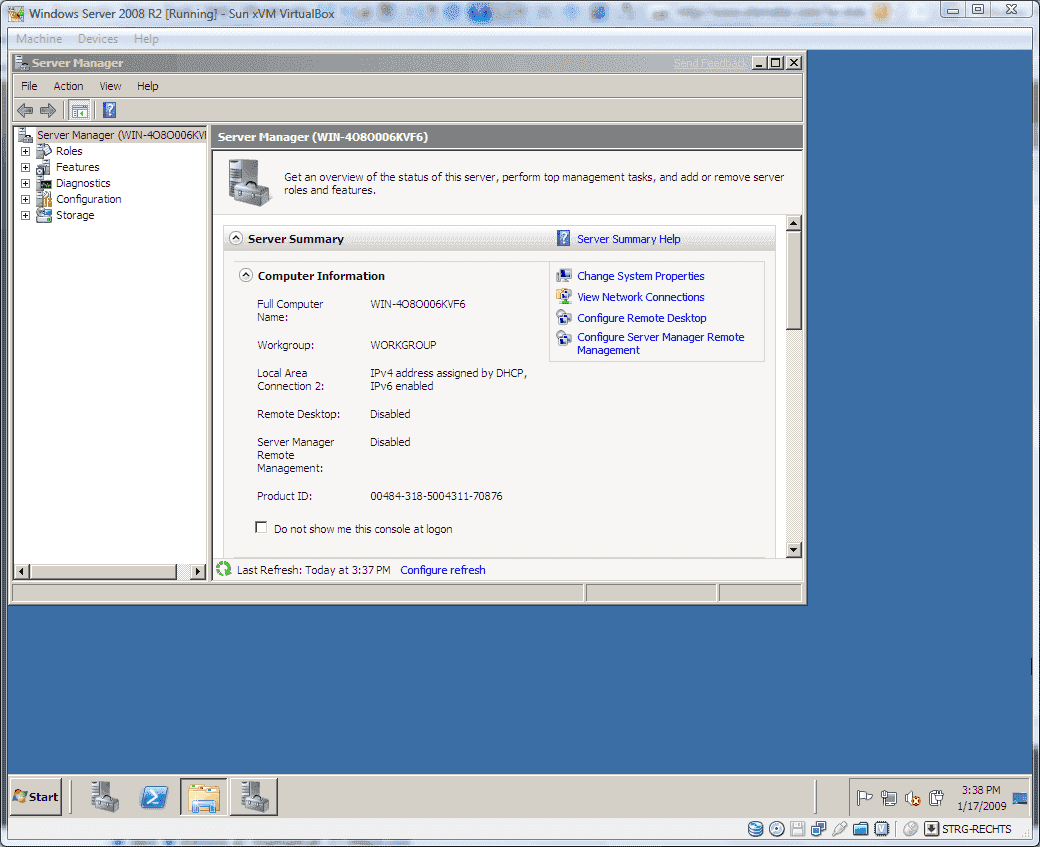
Task: Click the WORKGROUP value text
Action: click(x=403, y=346)
